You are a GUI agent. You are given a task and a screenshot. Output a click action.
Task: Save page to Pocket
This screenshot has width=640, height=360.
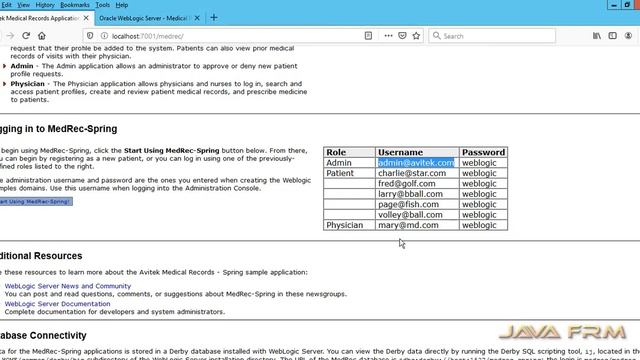pyautogui.click(x=402, y=36)
